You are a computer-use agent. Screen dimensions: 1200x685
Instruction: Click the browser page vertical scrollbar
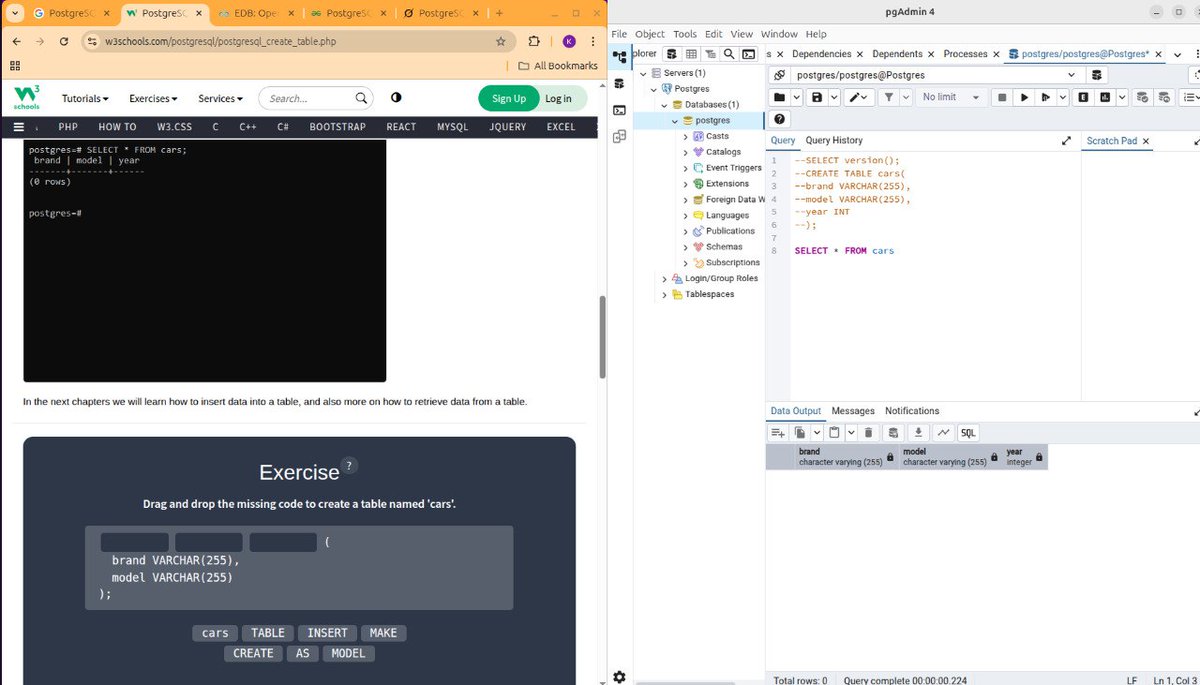601,336
